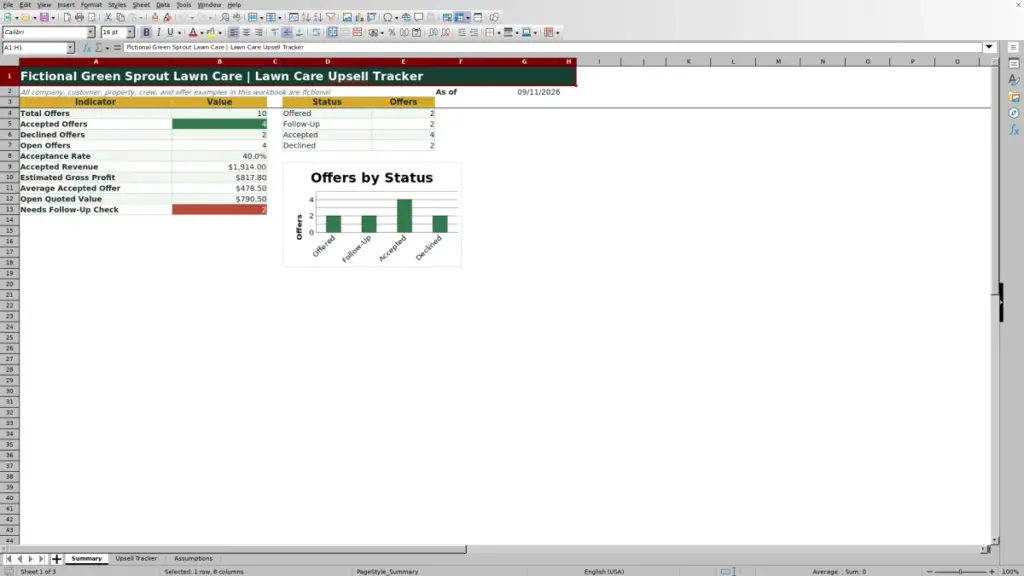Click the Cut scissors icon

click(108, 18)
